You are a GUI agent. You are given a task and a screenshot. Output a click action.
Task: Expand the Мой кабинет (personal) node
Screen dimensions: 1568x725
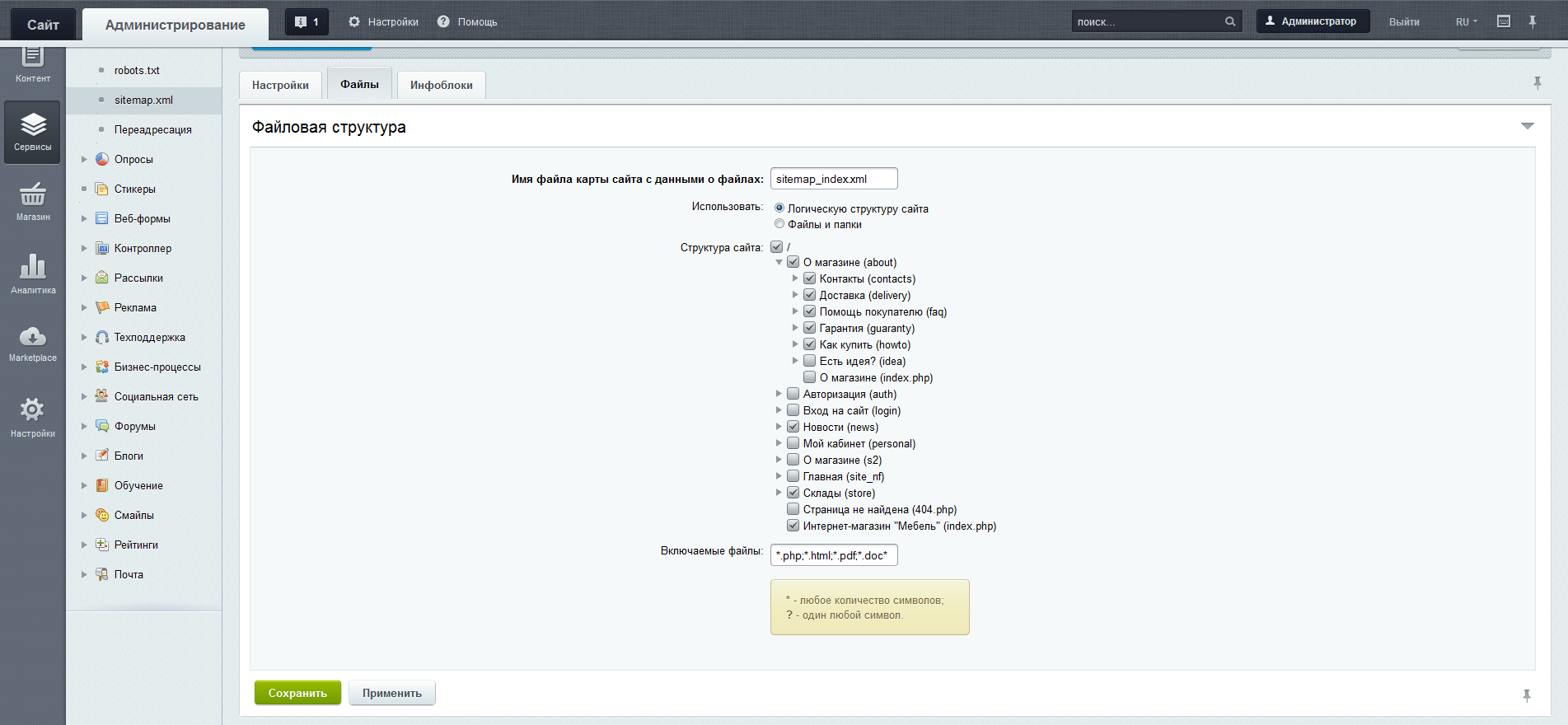779,443
